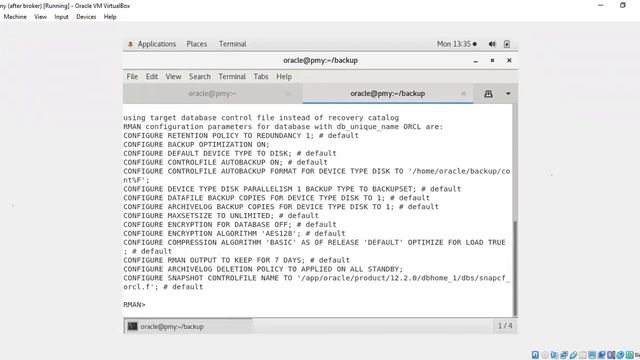Click the new tab icon button
The width and height of the screenshot is (640, 360).
tap(488, 93)
